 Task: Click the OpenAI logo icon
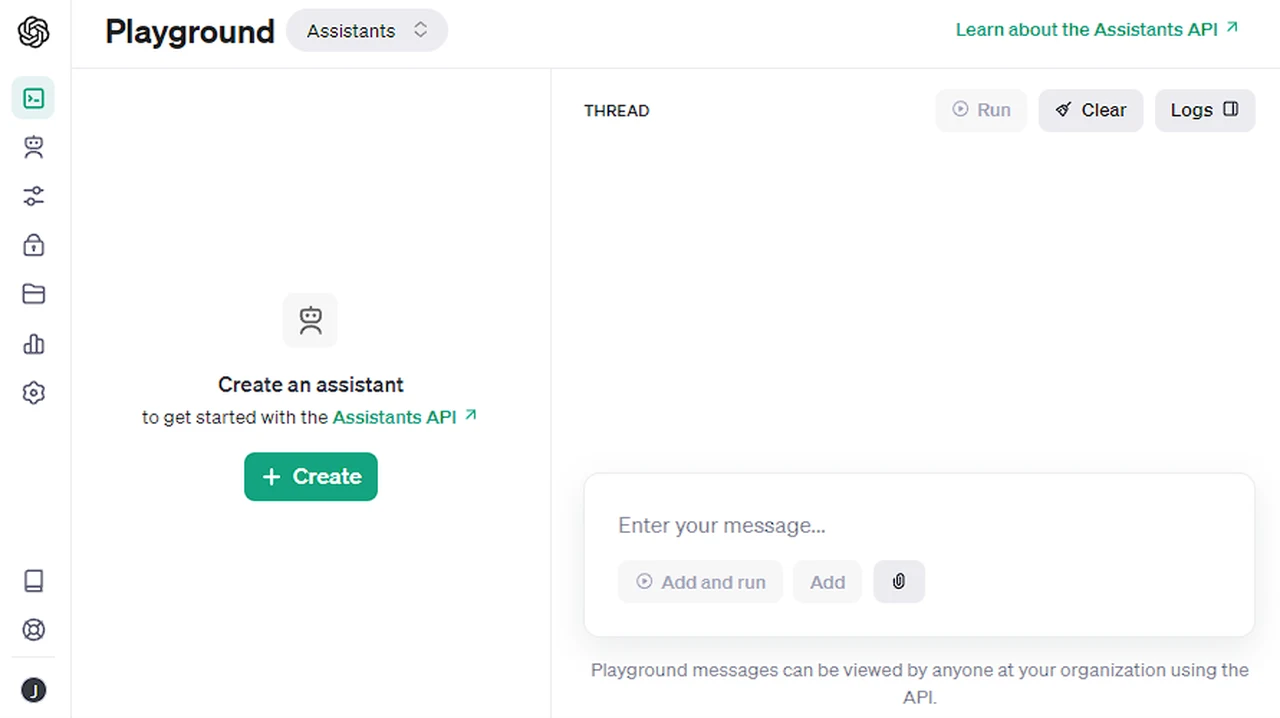pos(33,32)
